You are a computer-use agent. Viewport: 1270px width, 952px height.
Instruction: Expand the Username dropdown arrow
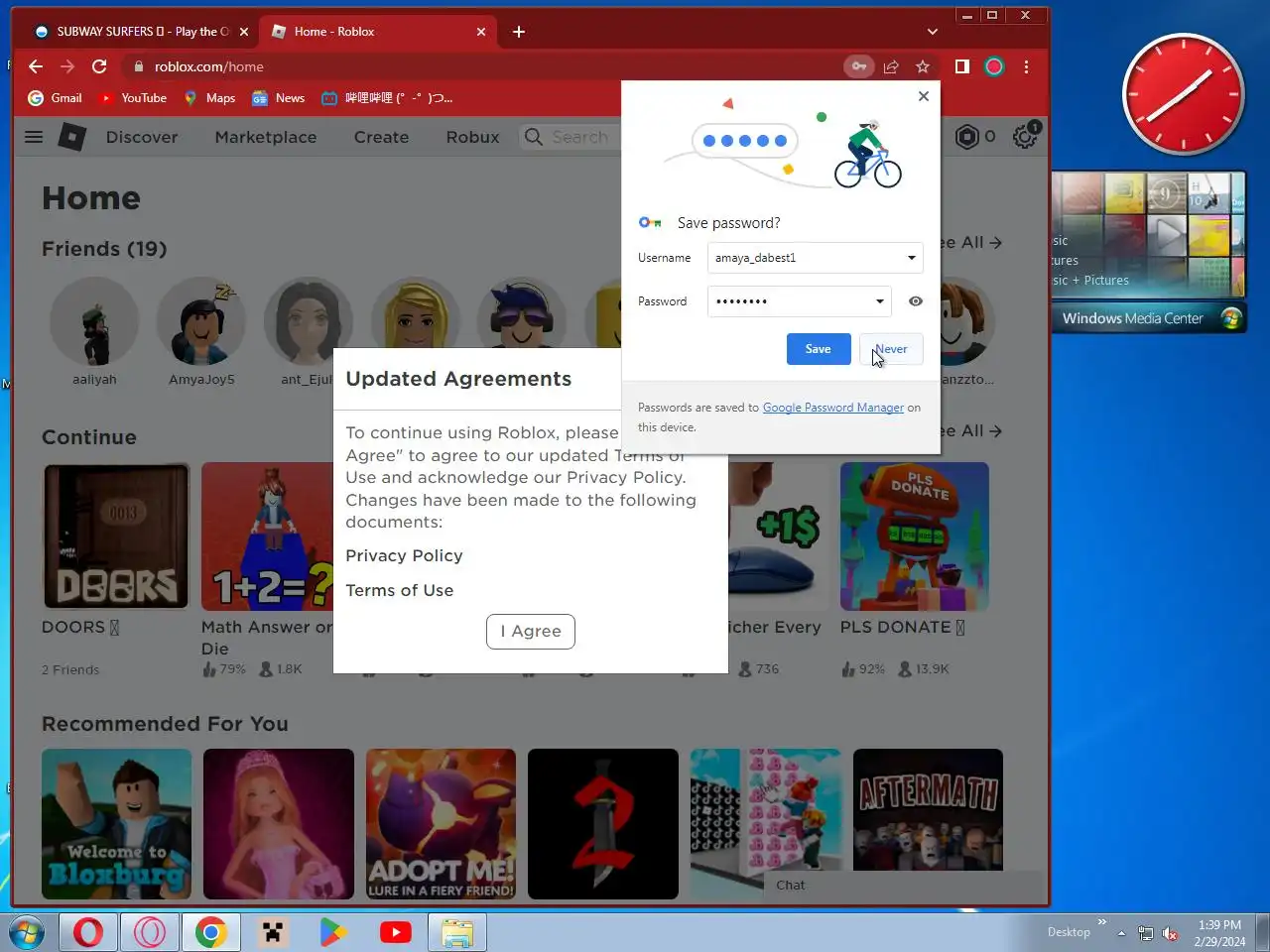tap(911, 258)
